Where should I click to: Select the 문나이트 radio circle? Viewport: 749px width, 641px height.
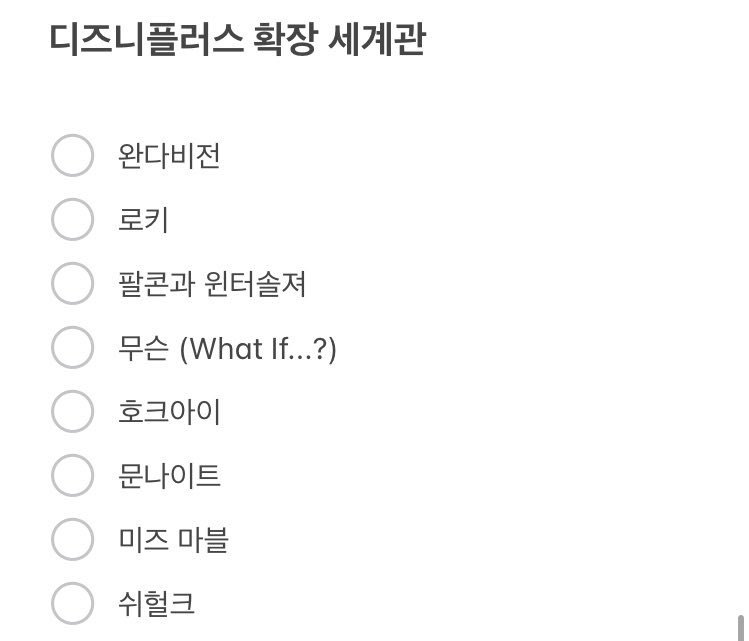[x=72, y=476]
